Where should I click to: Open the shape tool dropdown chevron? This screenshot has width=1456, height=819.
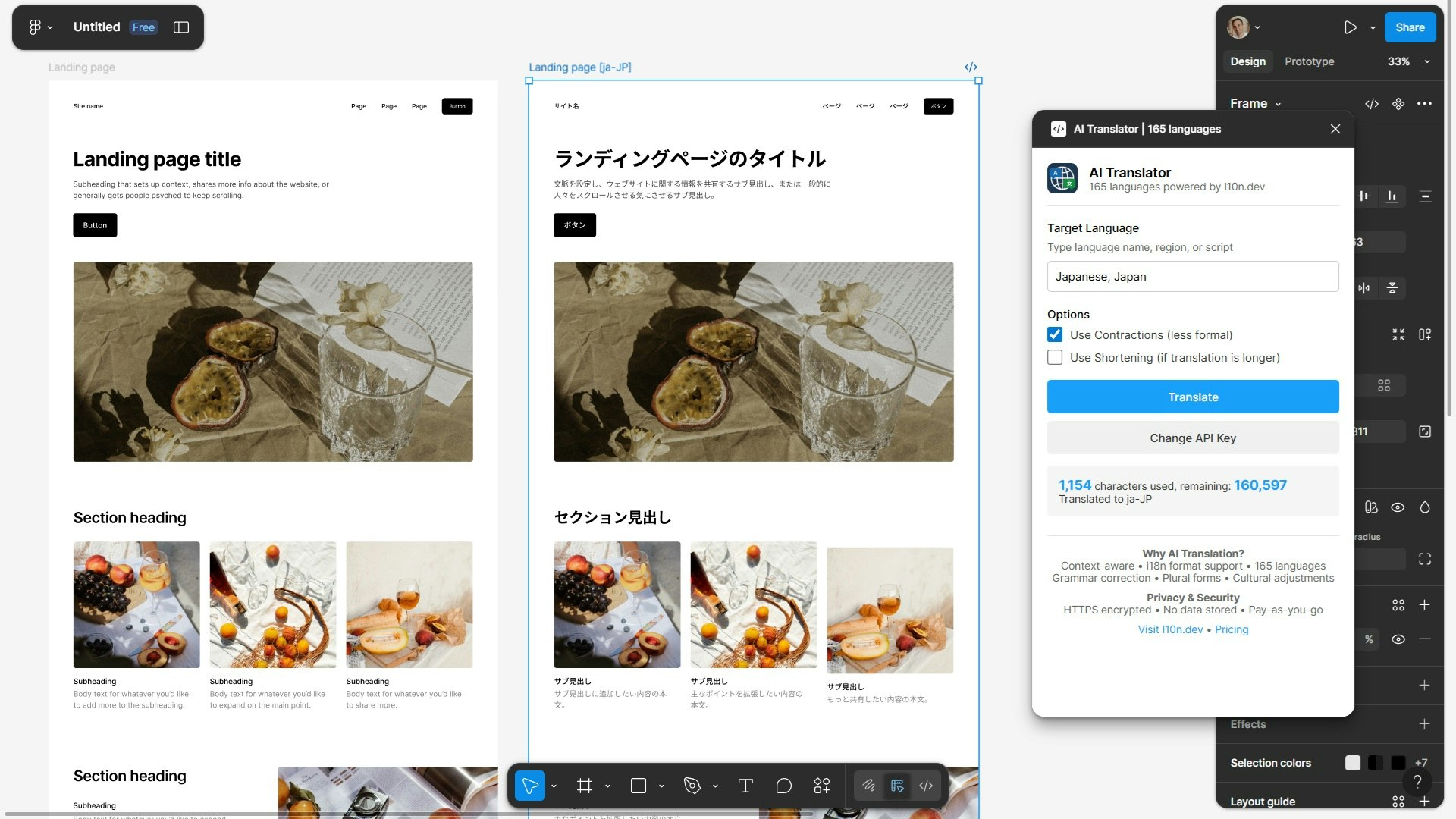point(660,786)
